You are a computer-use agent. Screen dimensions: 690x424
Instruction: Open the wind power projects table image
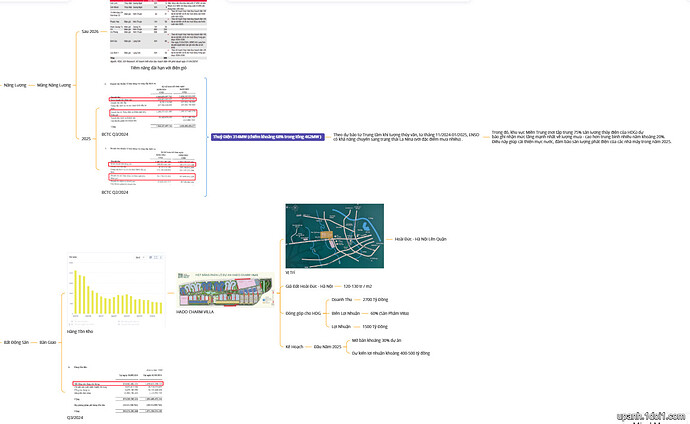[x=158, y=32]
